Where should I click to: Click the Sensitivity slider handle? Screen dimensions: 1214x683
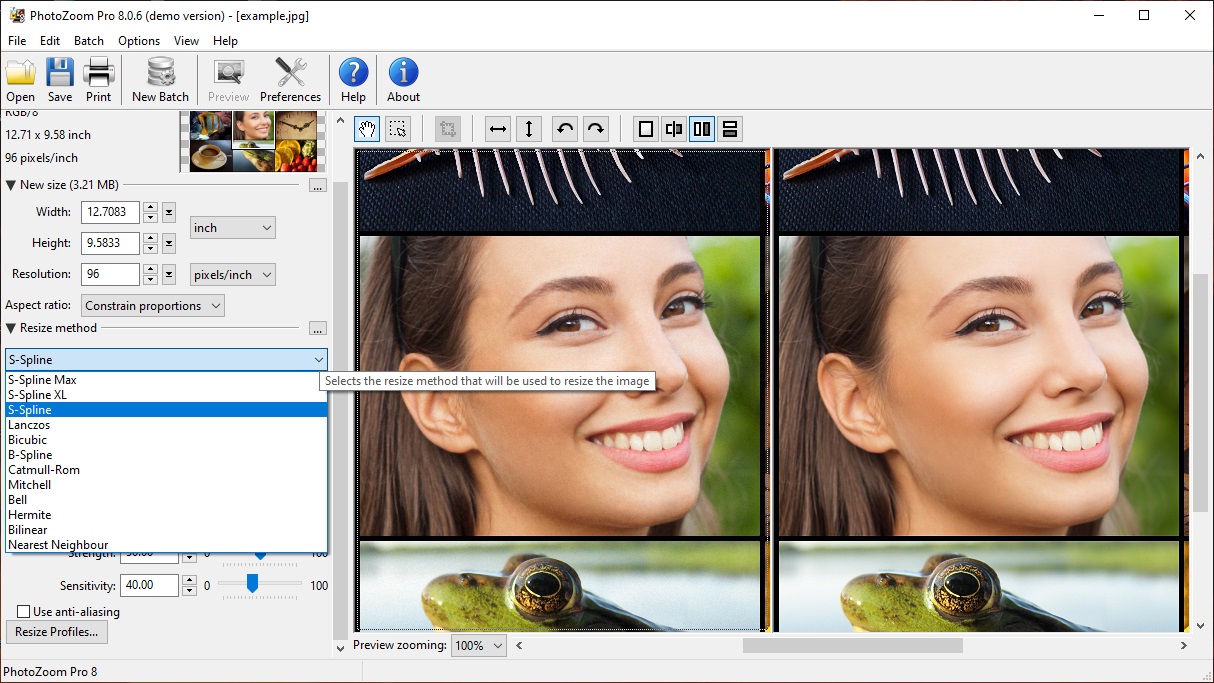[x=252, y=584]
